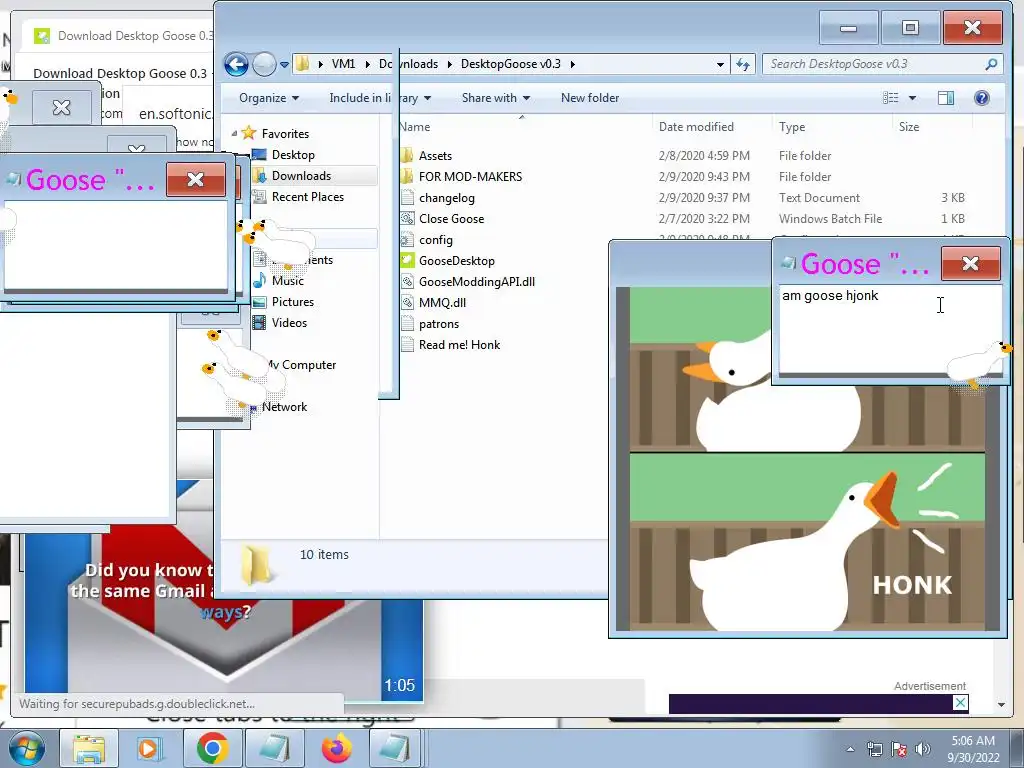Select the changelog text file icon
This screenshot has width=1024, height=768.
408,197
